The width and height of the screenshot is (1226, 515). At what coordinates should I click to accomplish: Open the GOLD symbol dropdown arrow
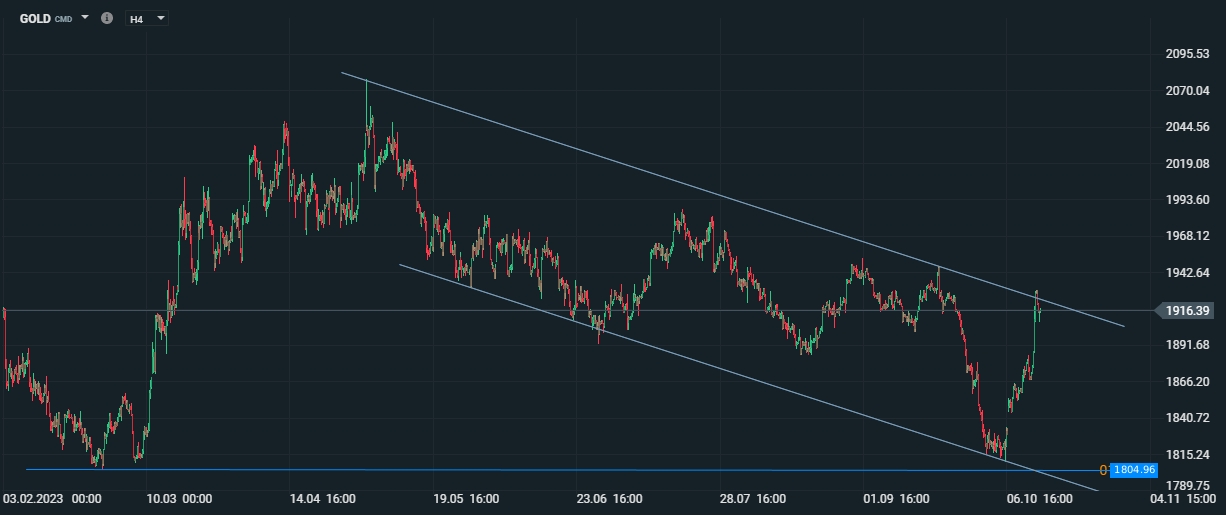[x=85, y=18]
